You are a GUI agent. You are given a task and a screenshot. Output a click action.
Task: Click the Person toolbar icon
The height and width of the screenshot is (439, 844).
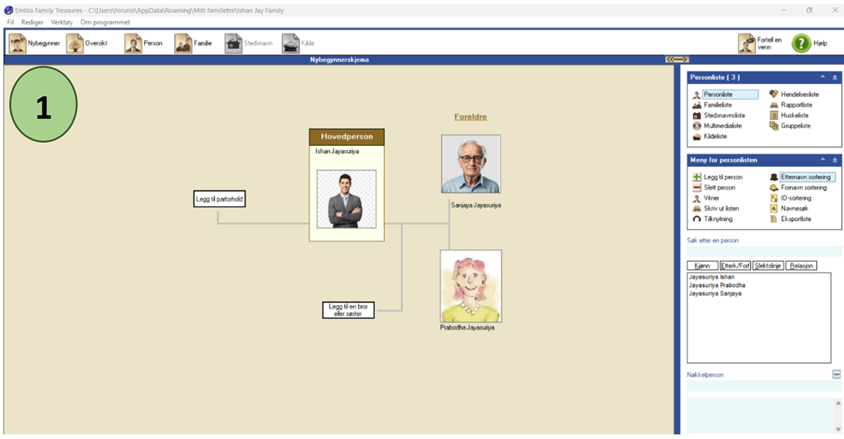pyautogui.click(x=143, y=43)
